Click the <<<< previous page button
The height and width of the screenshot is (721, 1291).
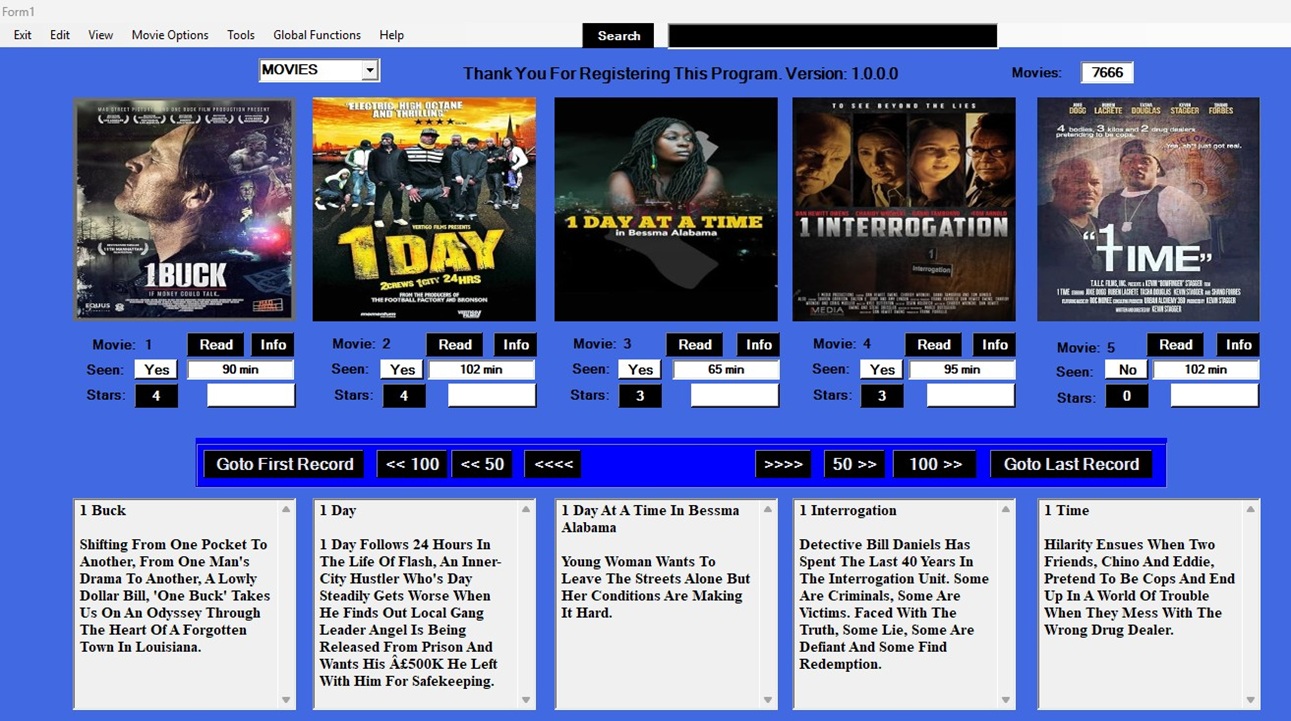(x=552, y=464)
